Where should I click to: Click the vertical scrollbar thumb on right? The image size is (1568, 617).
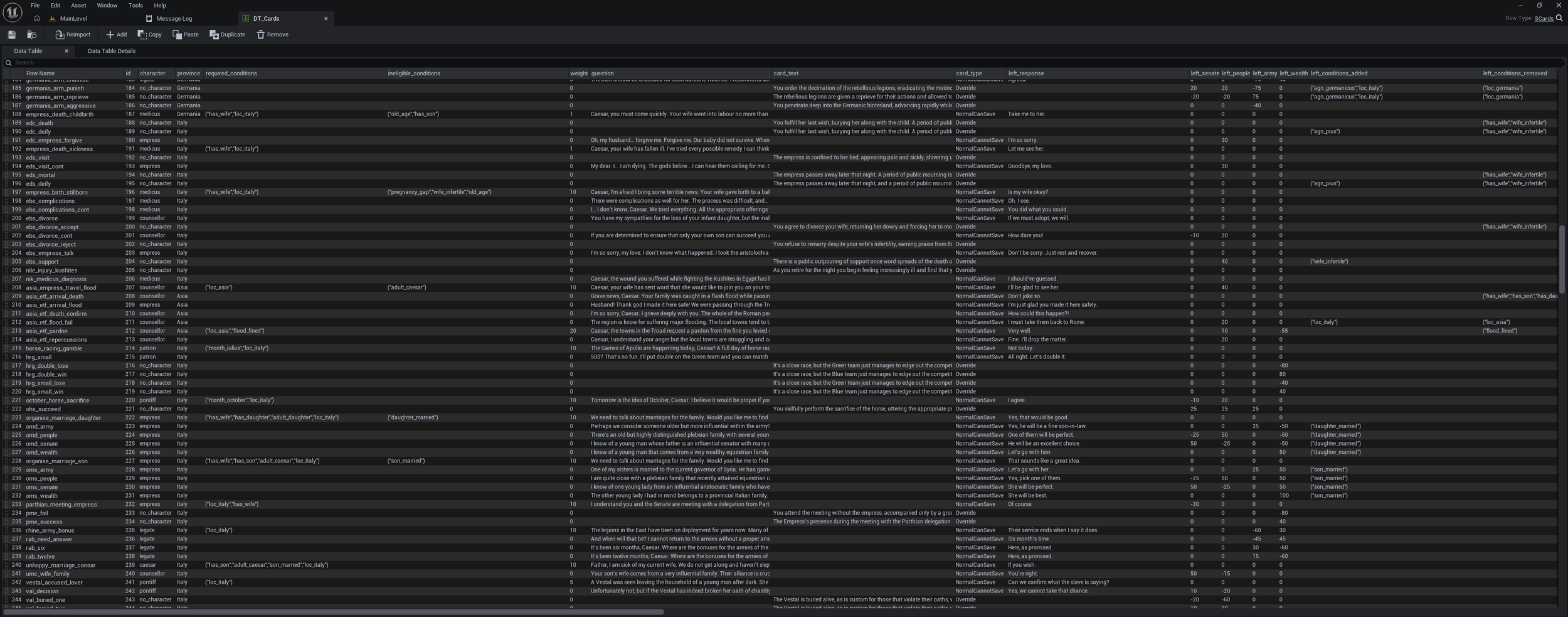1562,259
